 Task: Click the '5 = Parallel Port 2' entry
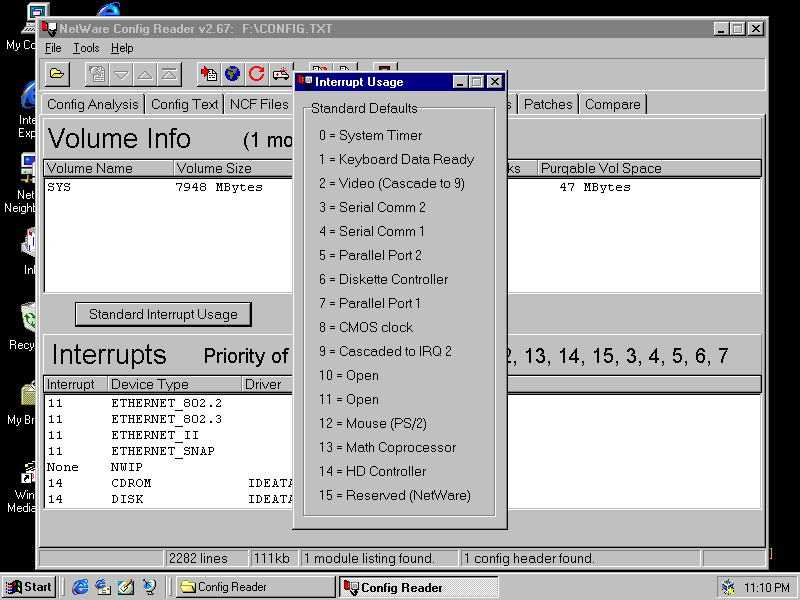pos(370,256)
